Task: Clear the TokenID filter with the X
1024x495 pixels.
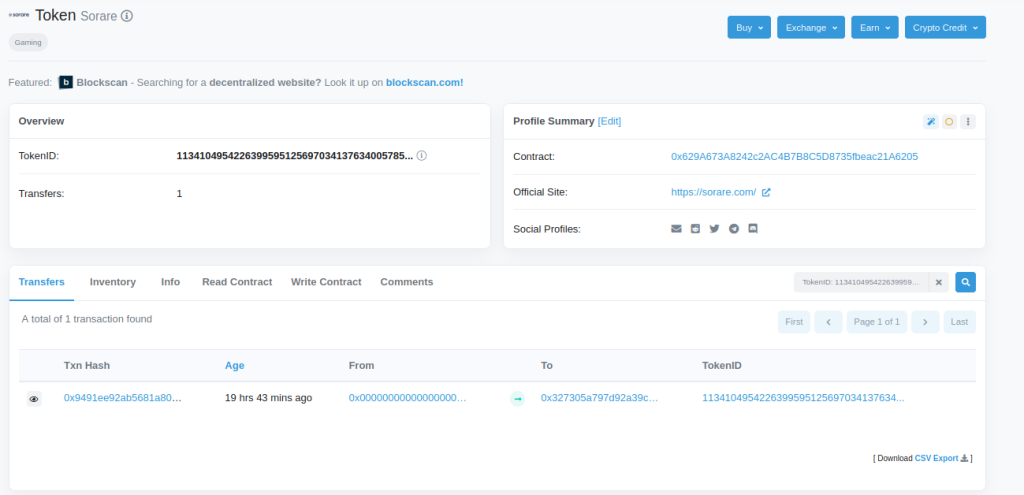Action: (x=939, y=283)
